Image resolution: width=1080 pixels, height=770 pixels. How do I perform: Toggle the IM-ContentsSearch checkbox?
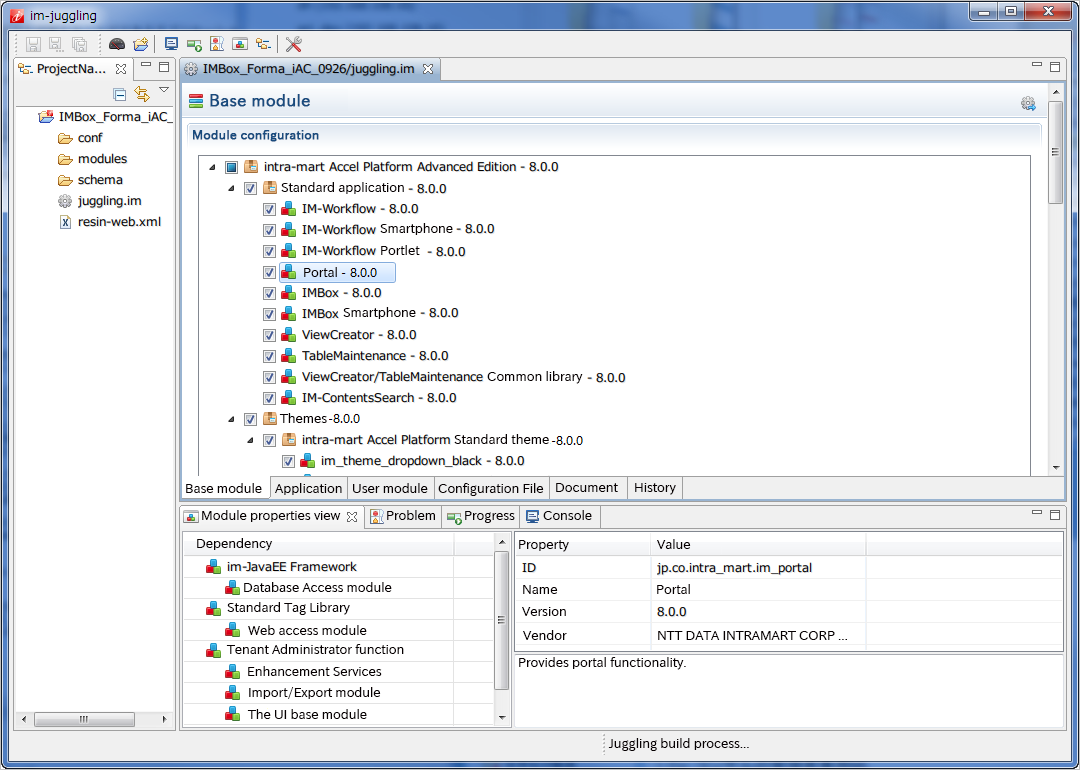[x=269, y=398]
